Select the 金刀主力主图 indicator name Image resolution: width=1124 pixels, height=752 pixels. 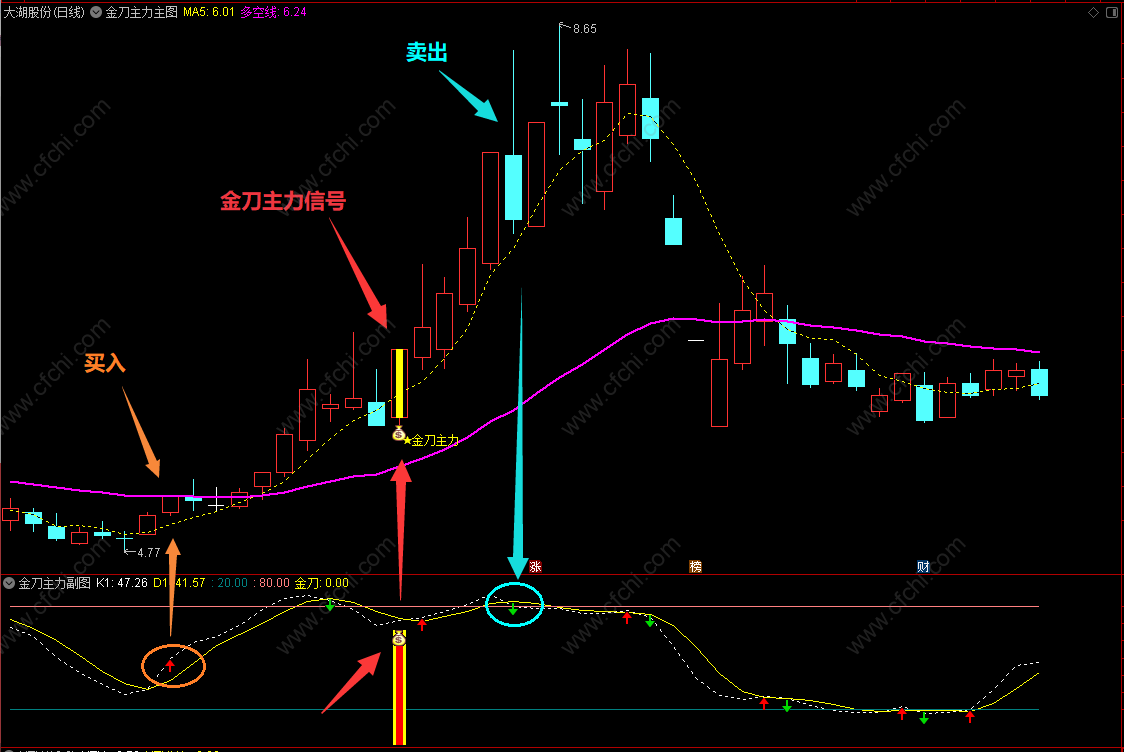[141, 12]
